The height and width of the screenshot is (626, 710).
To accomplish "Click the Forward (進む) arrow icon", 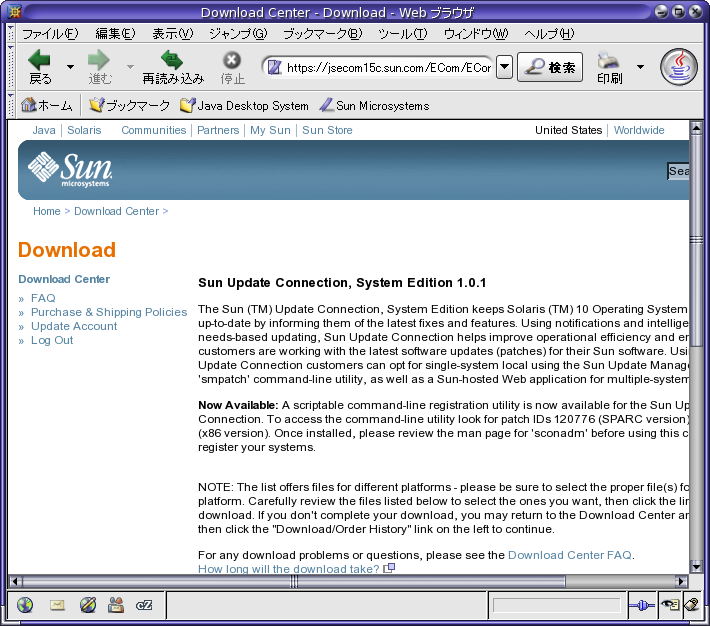I will click(x=99, y=60).
